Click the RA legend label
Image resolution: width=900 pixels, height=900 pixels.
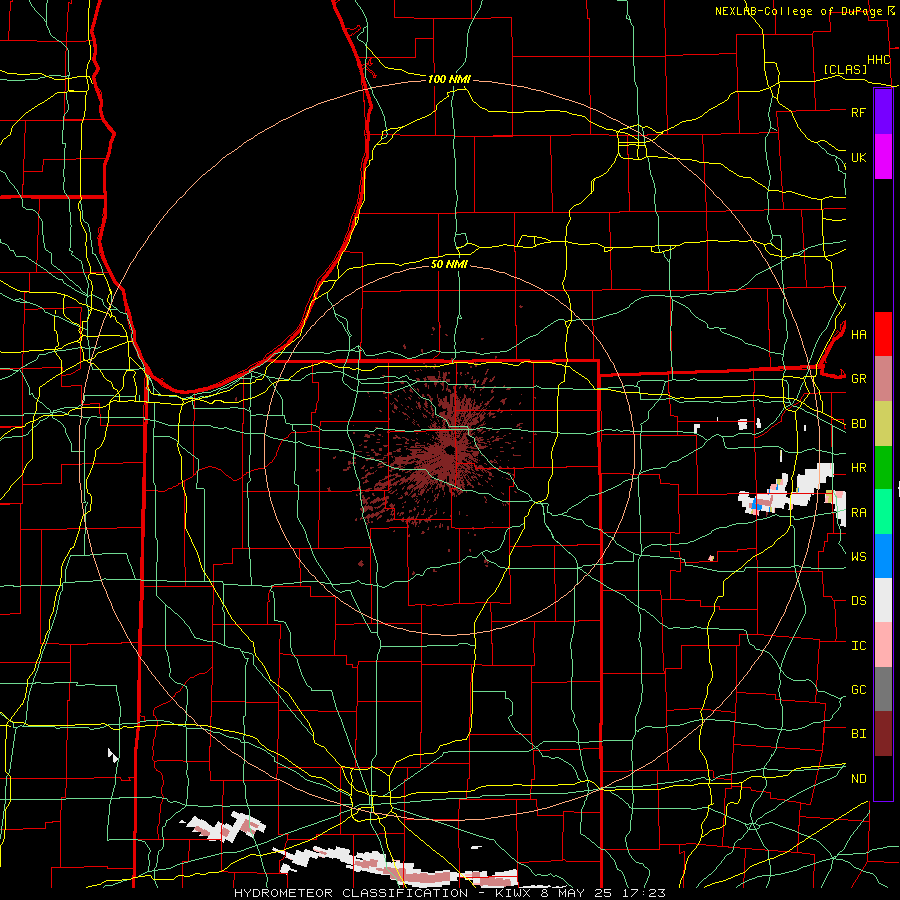click(859, 512)
